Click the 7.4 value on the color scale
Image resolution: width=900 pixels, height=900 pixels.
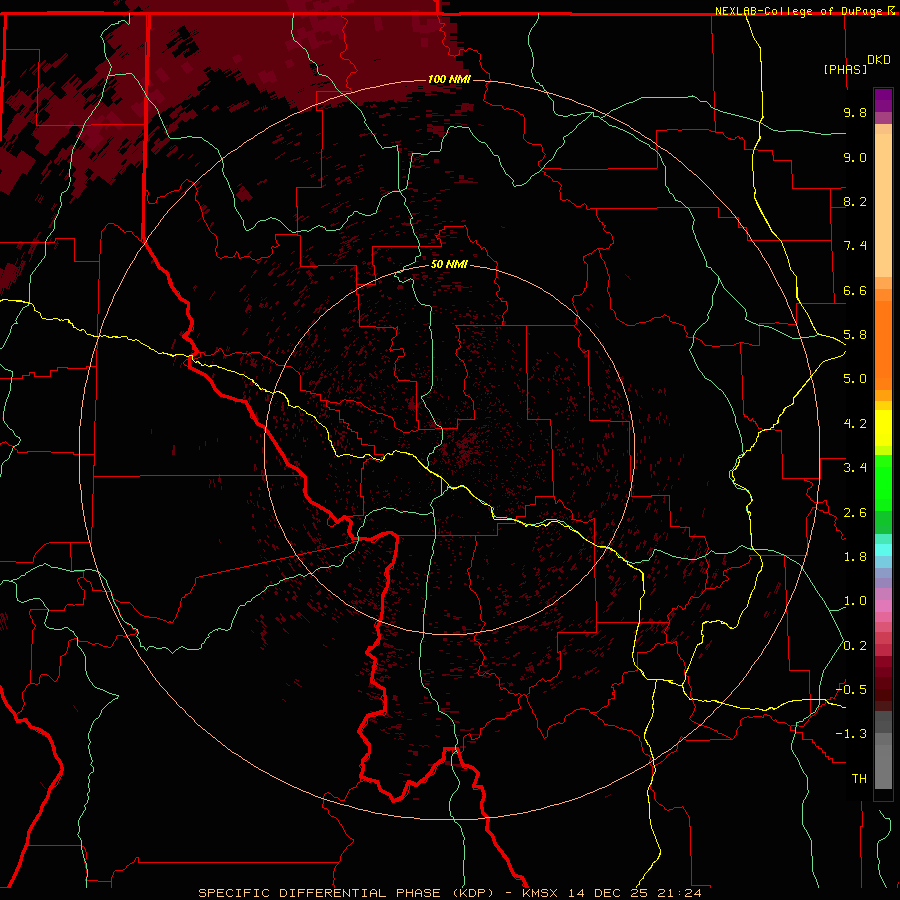tap(855, 246)
